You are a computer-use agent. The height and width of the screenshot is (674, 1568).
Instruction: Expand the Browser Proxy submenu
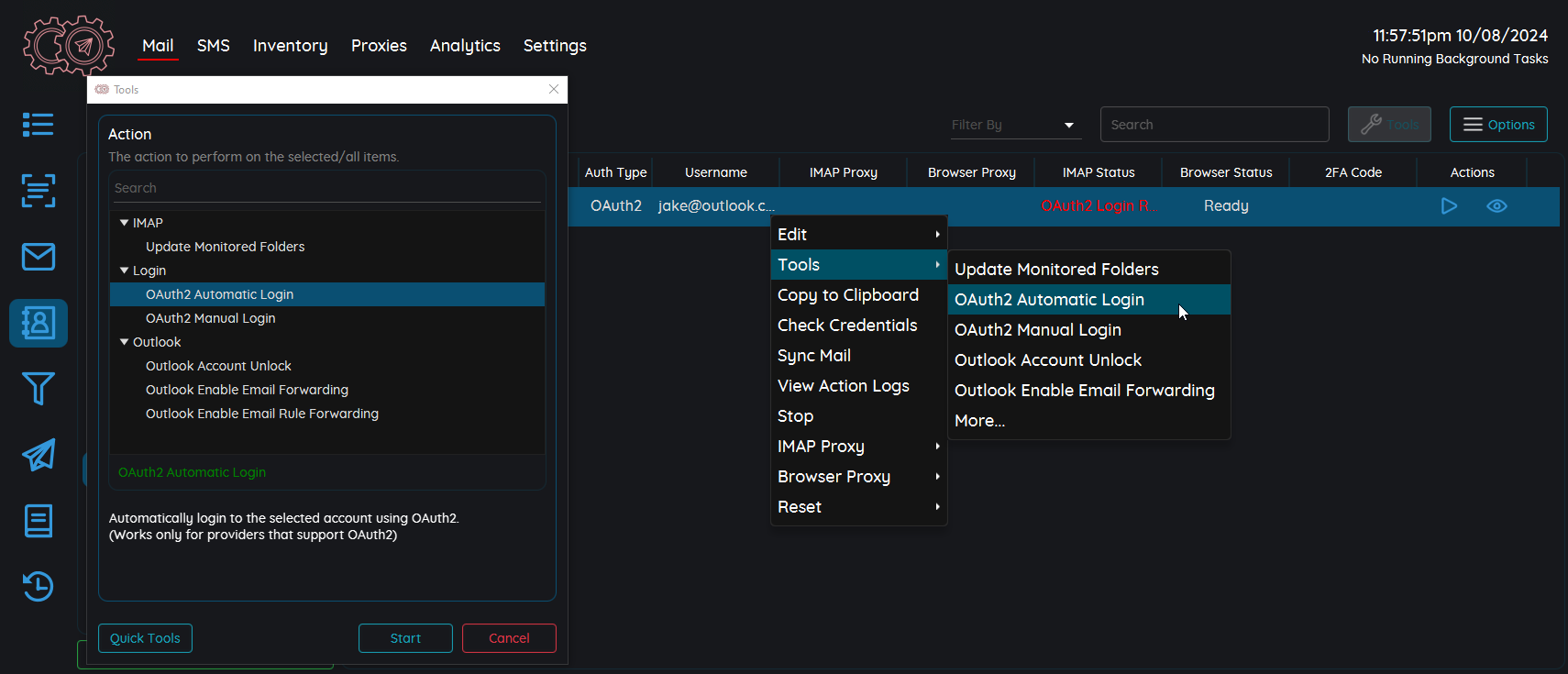[x=858, y=477]
